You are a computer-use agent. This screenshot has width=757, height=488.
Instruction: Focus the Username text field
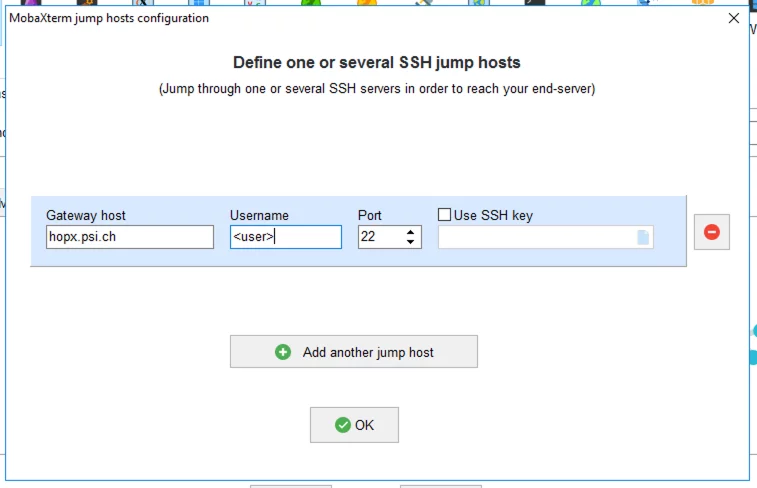285,237
